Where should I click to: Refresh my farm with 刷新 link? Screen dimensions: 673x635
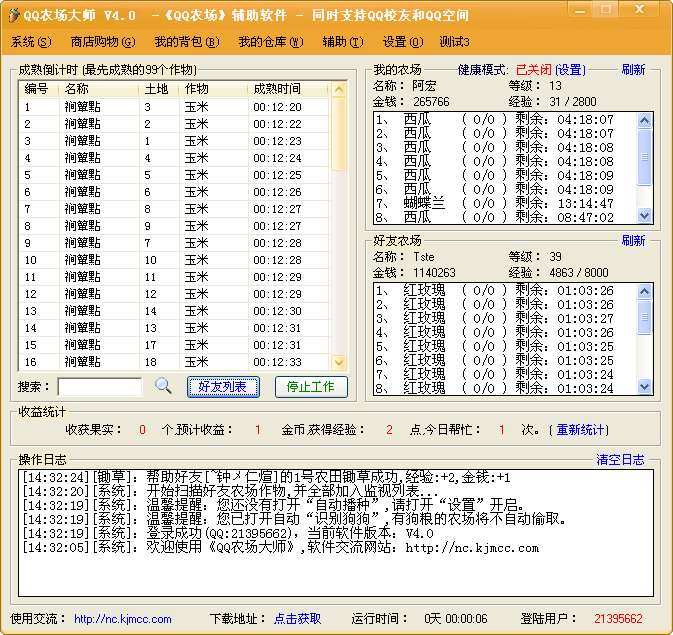pos(633,70)
